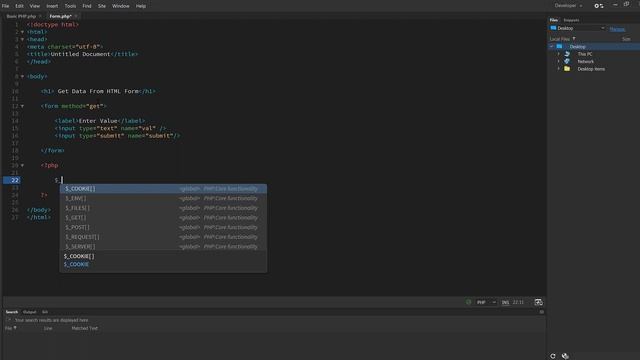Screen dimensions: 640x360
Task: Switch to the Basic PHP.php tab
Action: 21,16
